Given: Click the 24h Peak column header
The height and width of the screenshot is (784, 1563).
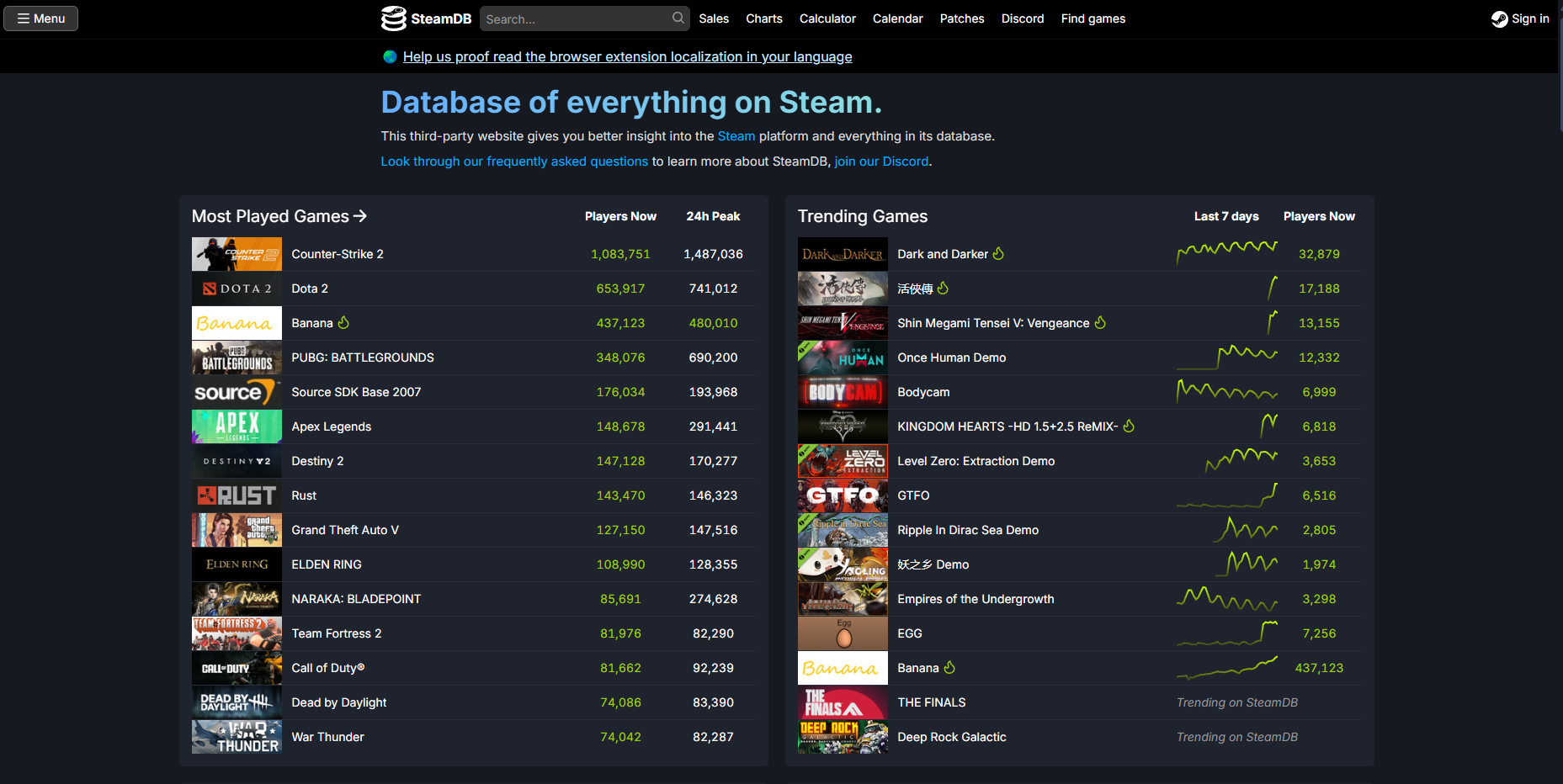Looking at the screenshot, I should tap(713, 216).
